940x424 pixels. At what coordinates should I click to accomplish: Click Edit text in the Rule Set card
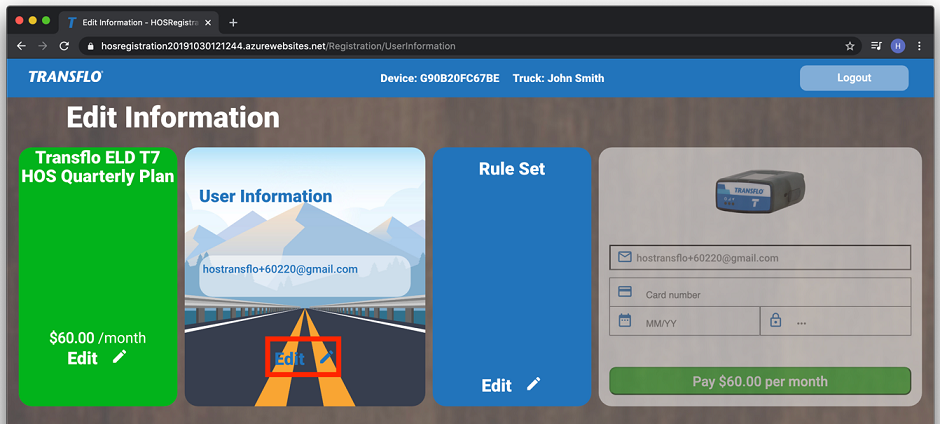tap(497, 386)
